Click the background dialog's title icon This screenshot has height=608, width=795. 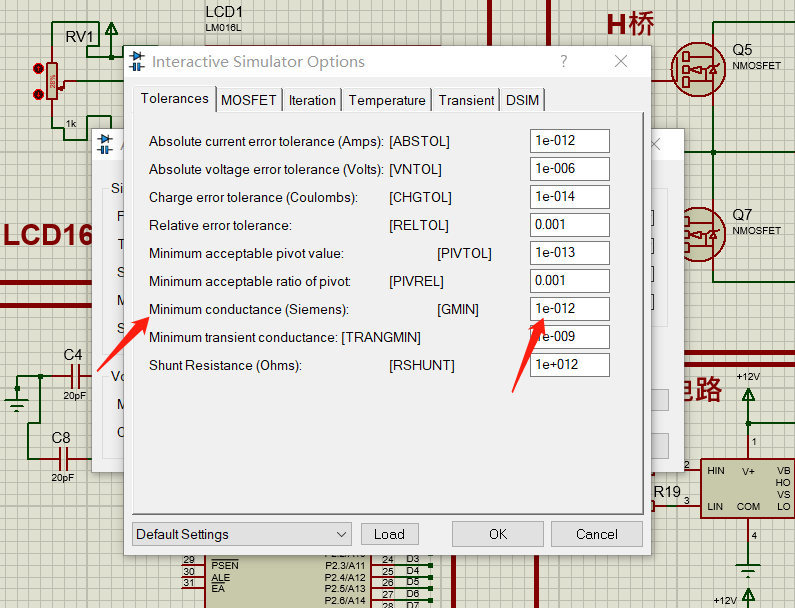[105, 144]
